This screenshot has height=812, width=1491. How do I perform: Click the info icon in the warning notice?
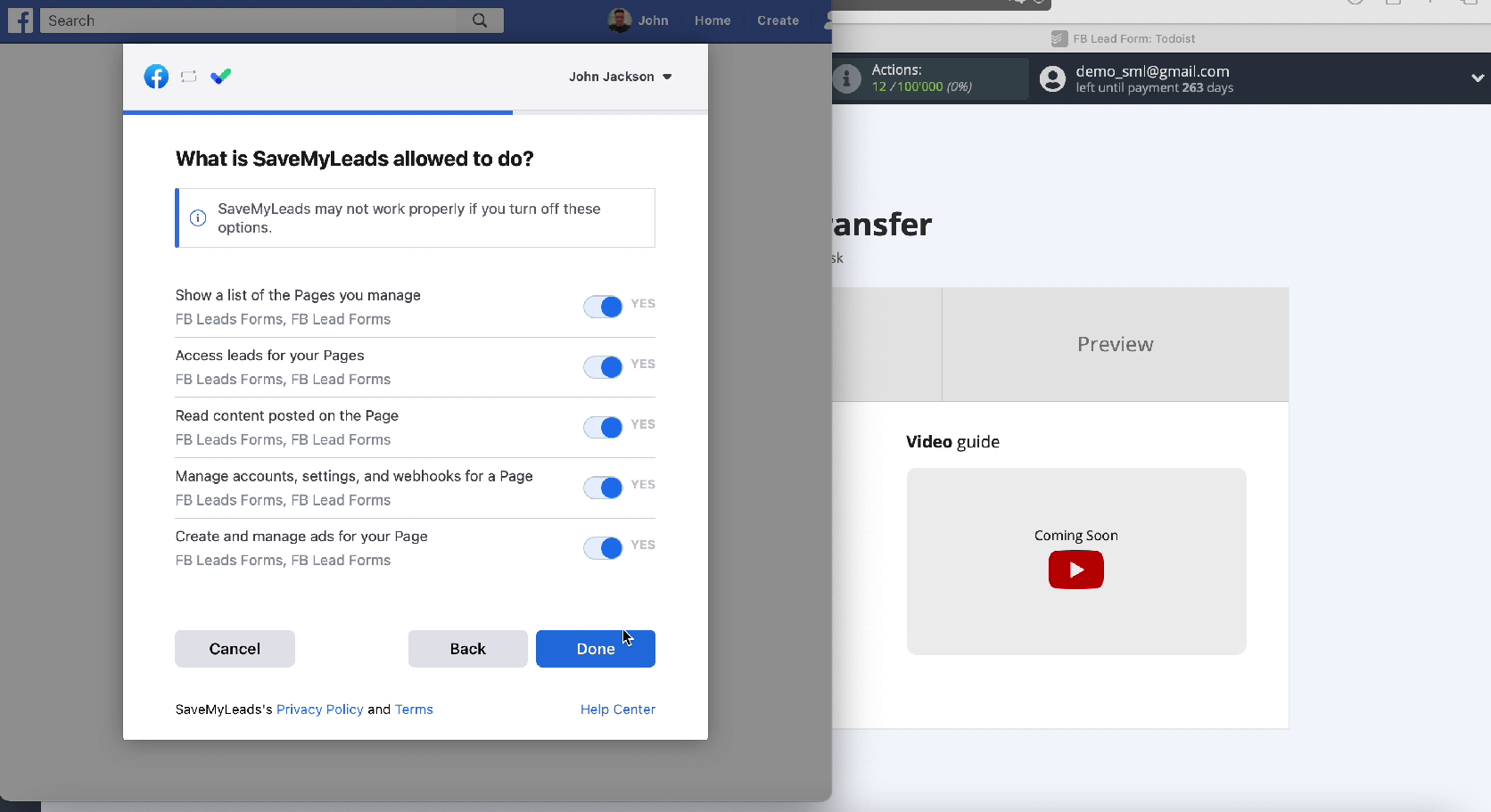[198, 218]
